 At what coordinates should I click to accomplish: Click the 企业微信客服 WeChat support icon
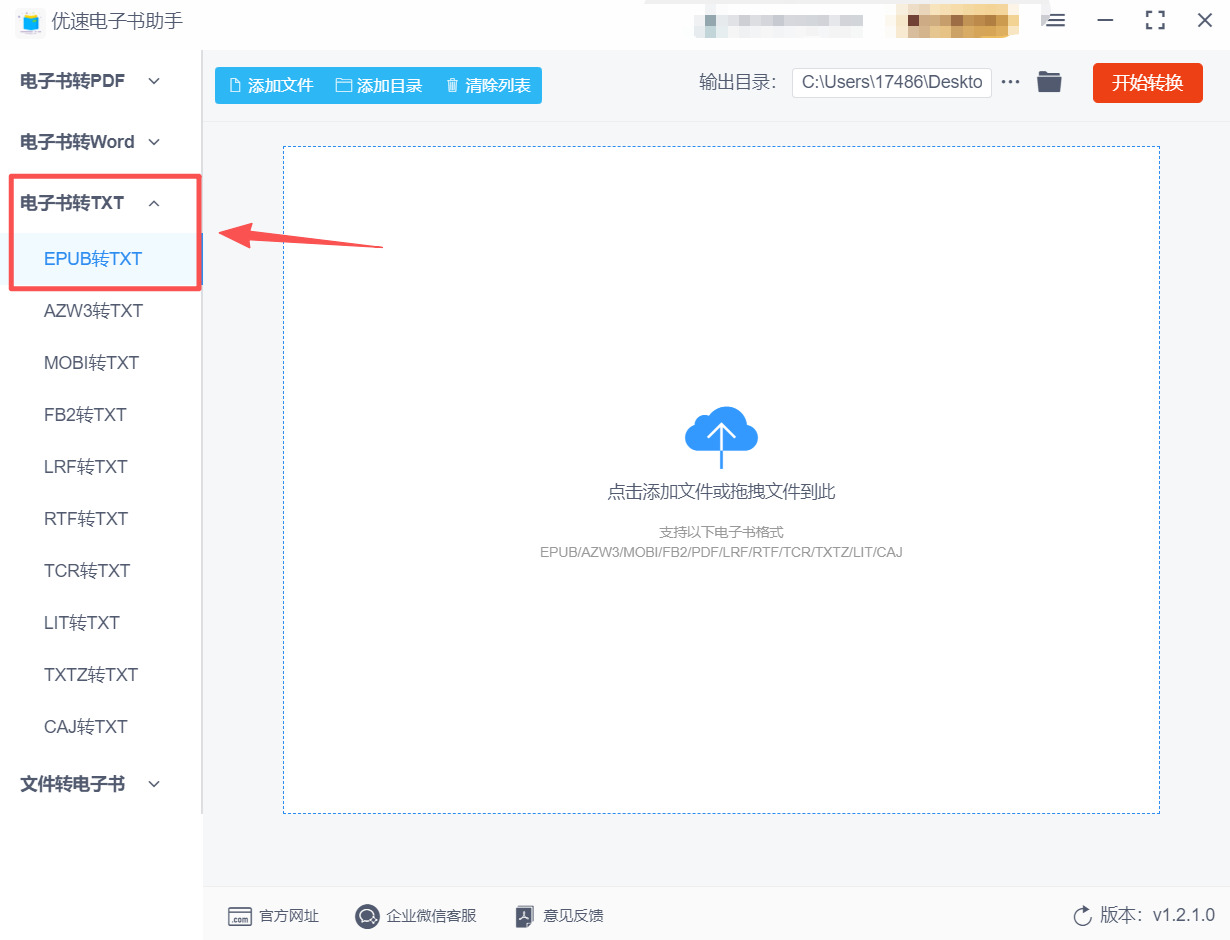(x=368, y=916)
